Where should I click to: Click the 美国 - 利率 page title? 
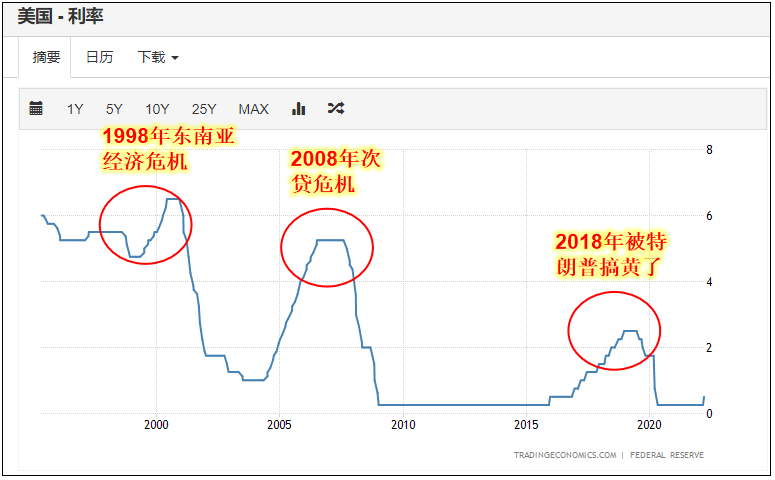pos(60,16)
